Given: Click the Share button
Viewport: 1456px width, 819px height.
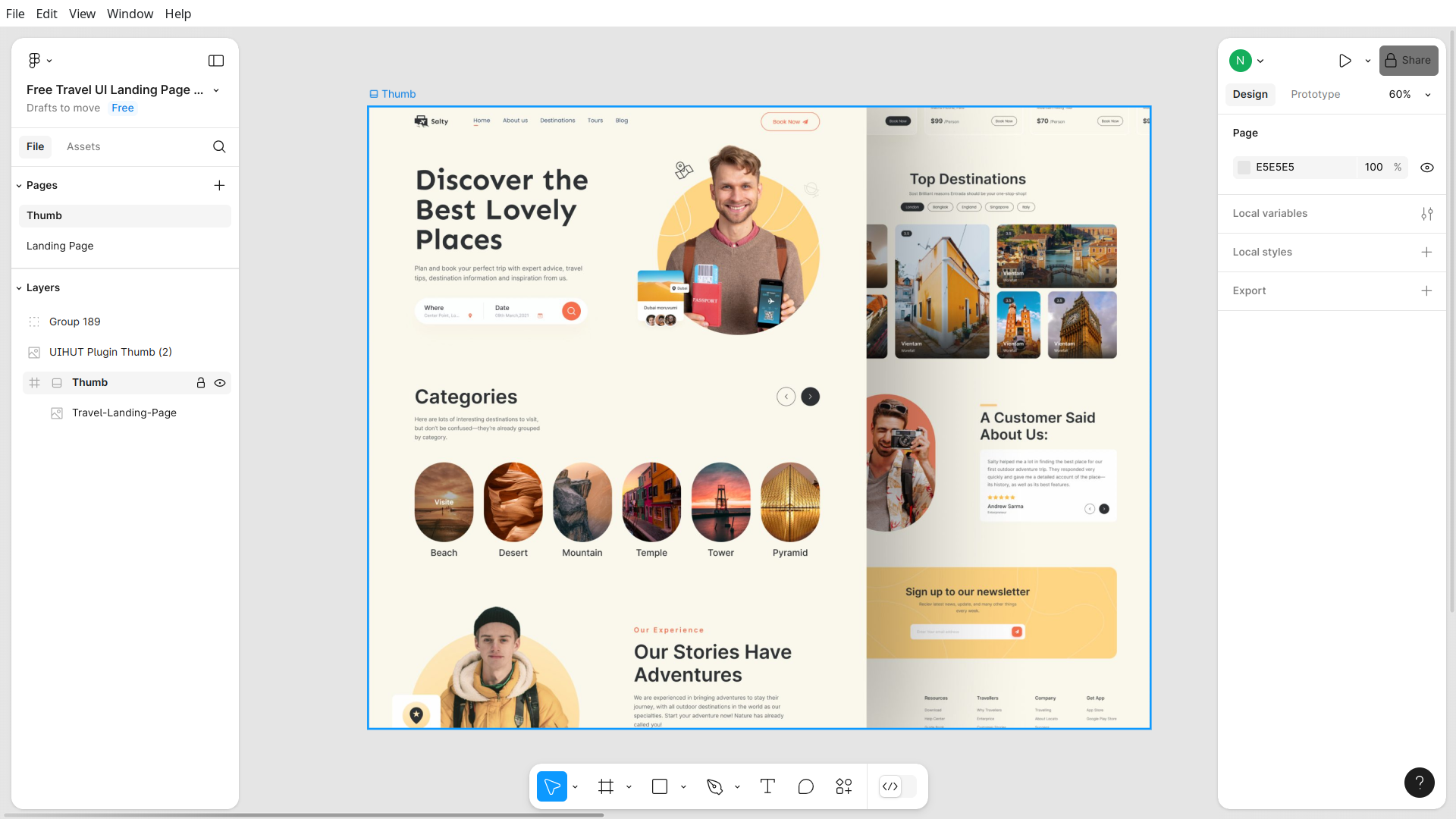Looking at the screenshot, I should pyautogui.click(x=1408, y=61).
